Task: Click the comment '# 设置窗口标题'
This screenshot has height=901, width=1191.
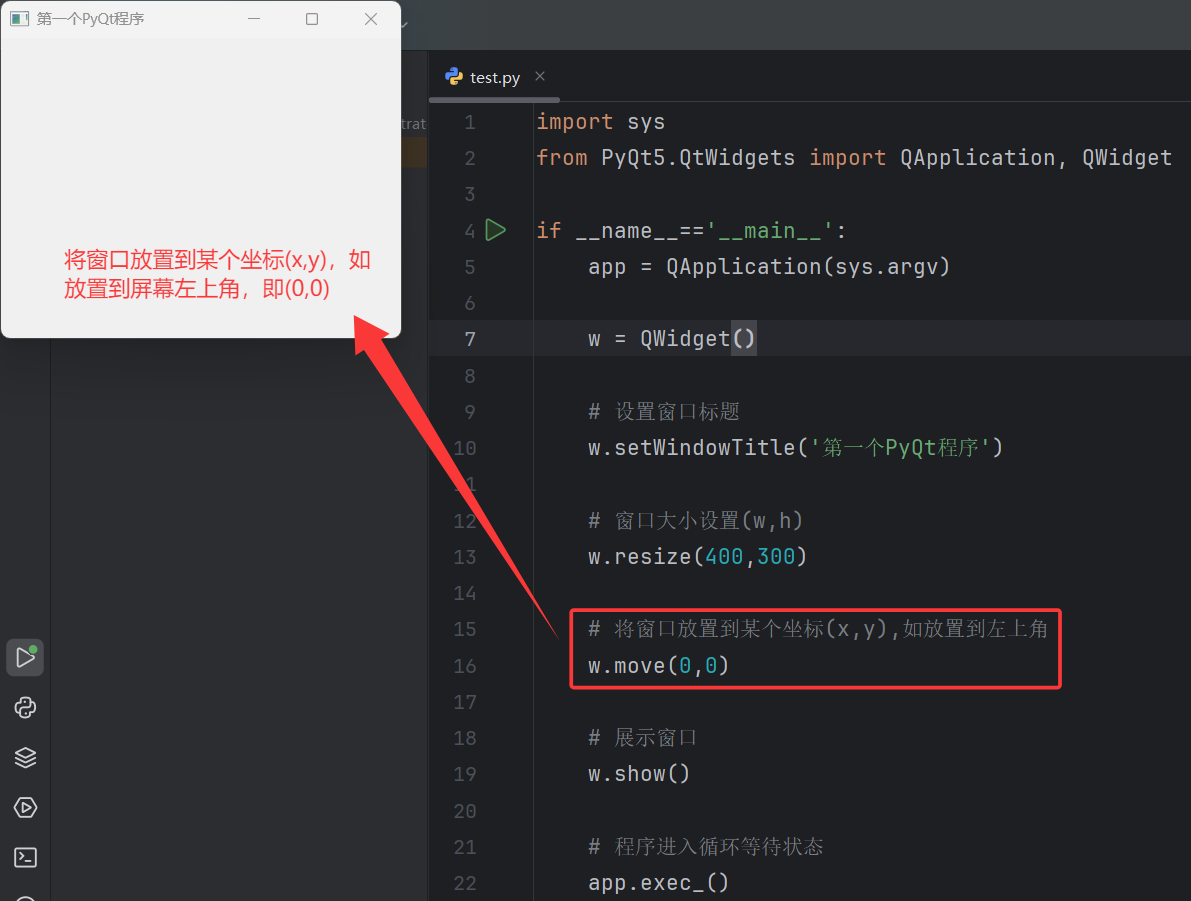Action: tap(664, 412)
